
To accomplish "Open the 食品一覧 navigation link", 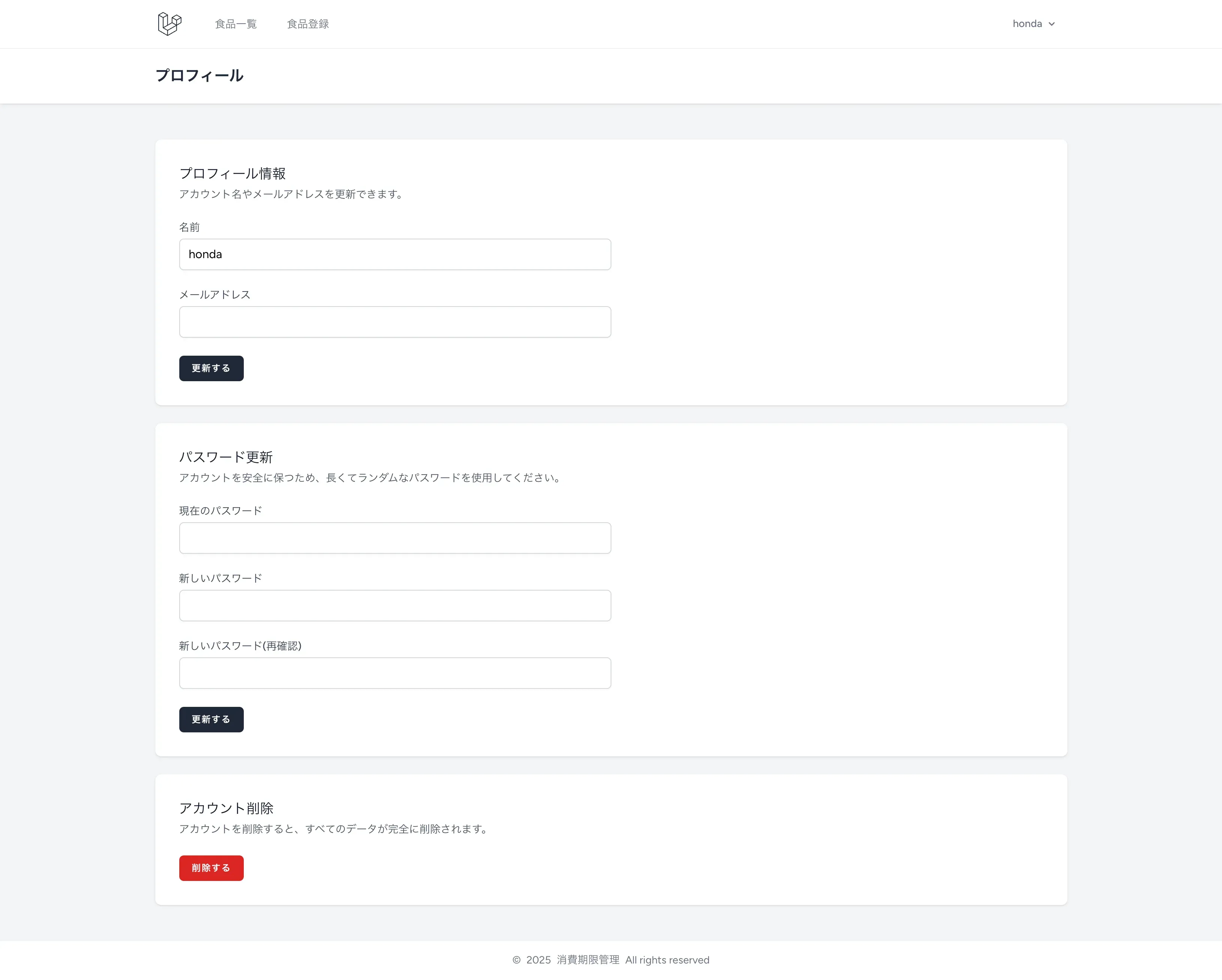I will [236, 24].
